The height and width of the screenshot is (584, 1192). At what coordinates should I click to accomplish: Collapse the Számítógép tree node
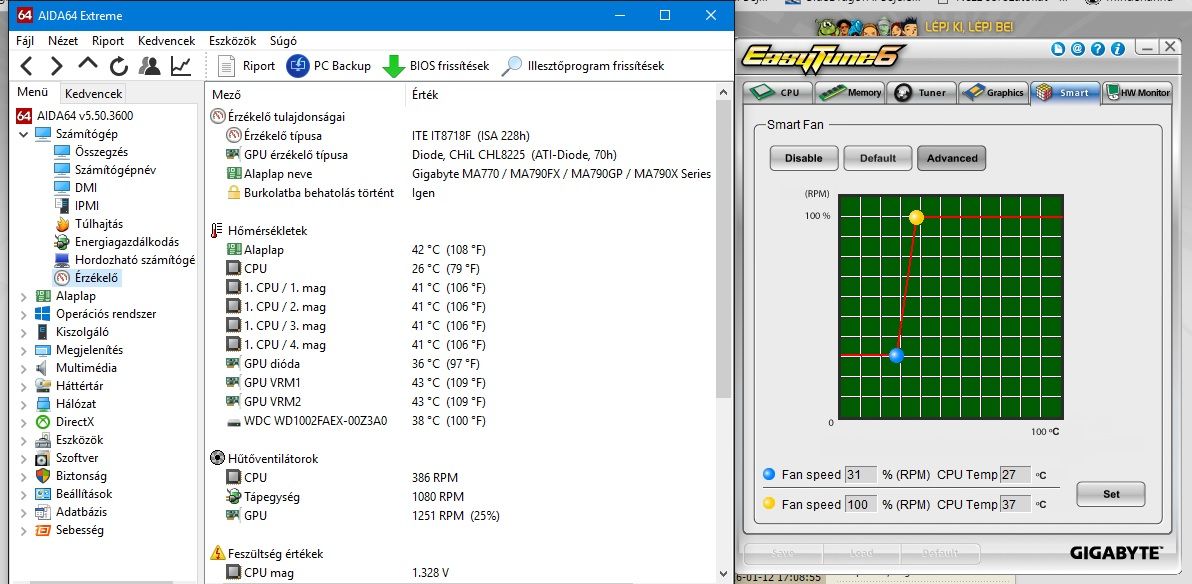tap(24, 134)
